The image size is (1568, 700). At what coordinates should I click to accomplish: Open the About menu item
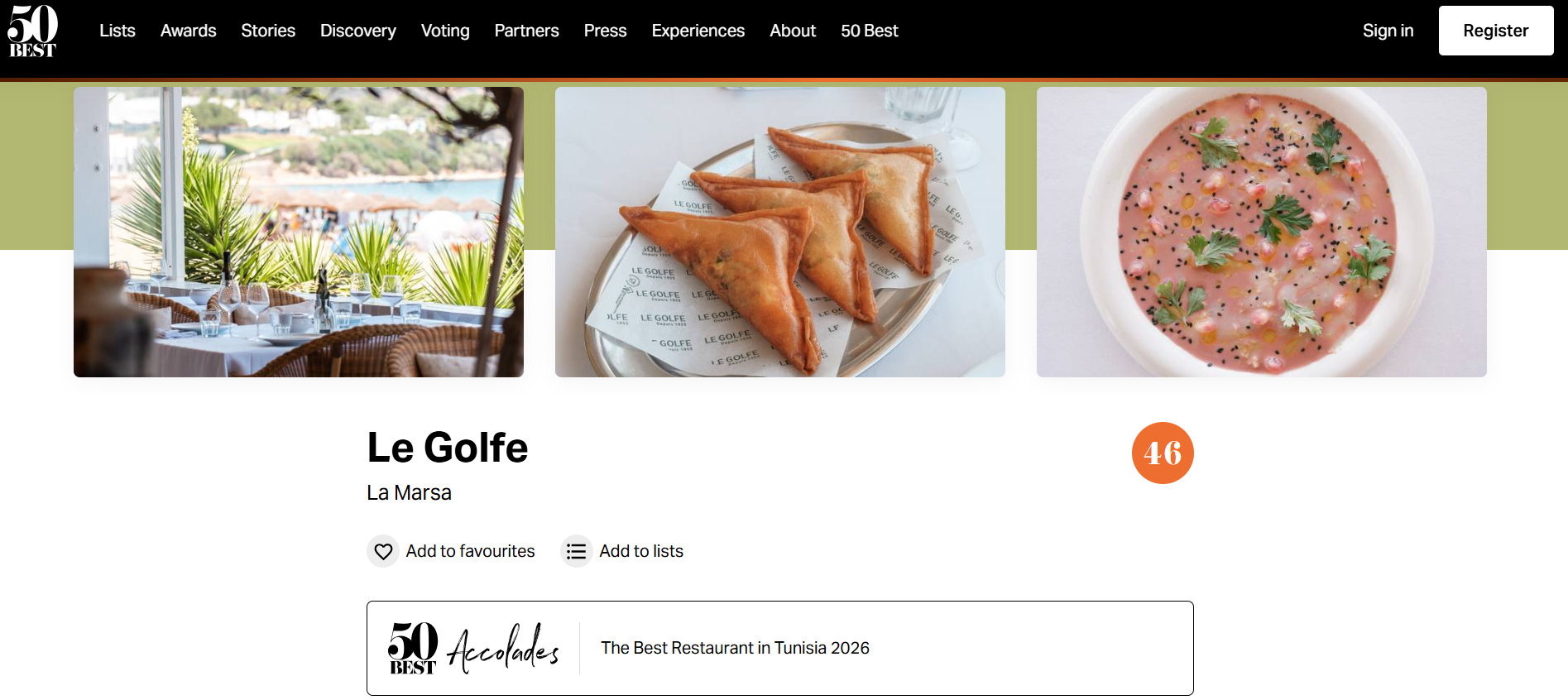coord(792,31)
